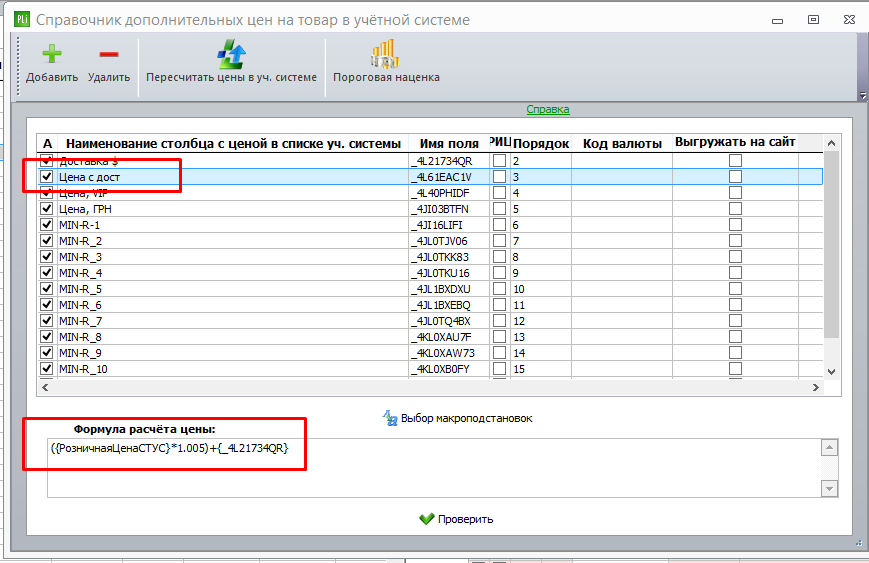The height and width of the screenshot is (563, 869).
Task: Toggle РИЦ checkbox in Цена с дост row
Action: (499, 177)
